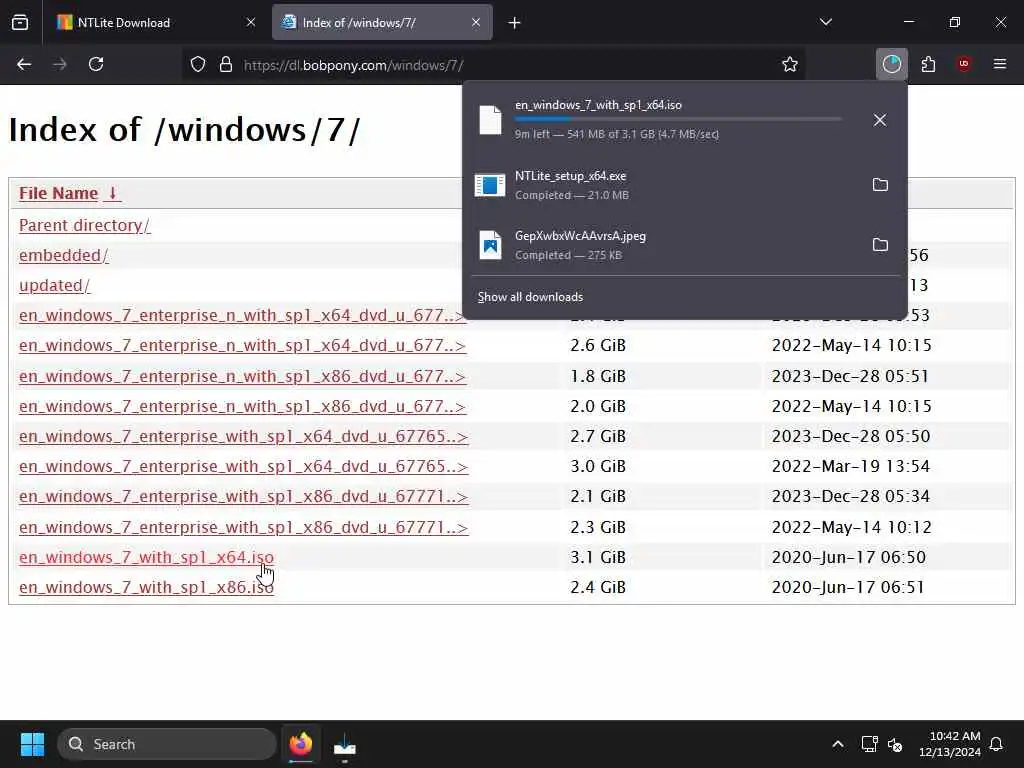Close the Index of /windows/7/ tab
Viewport: 1024px width, 768px height.
[x=476, y=23]
